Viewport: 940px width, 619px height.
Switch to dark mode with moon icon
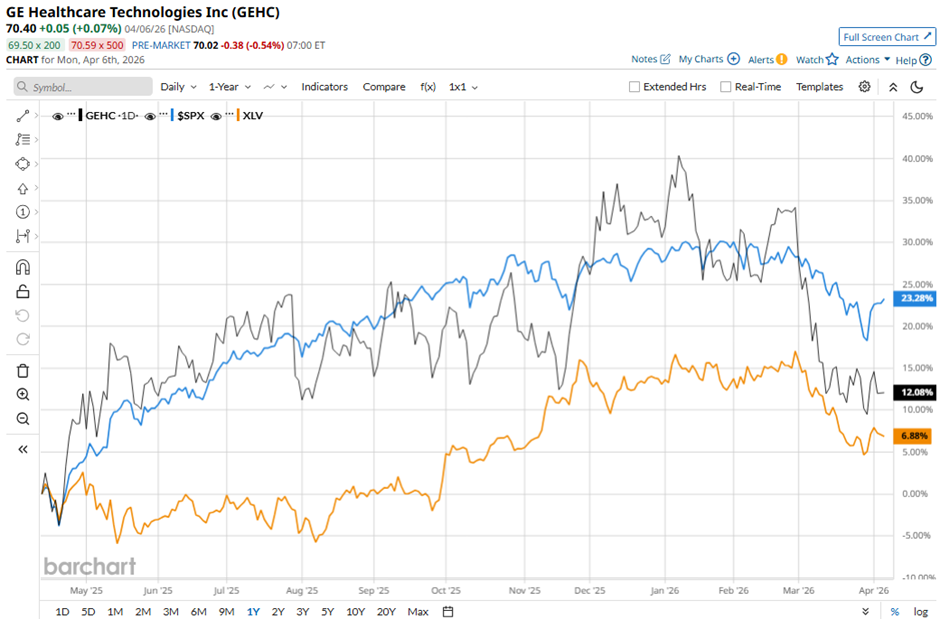[x=917, y=87]
